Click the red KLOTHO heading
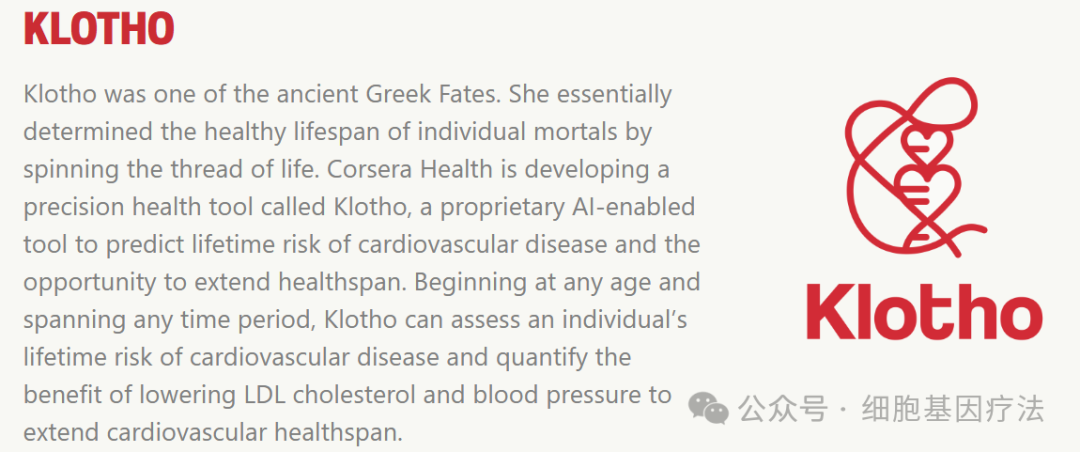The width and height of the screenshot is (1080, 452). point(98,28)
